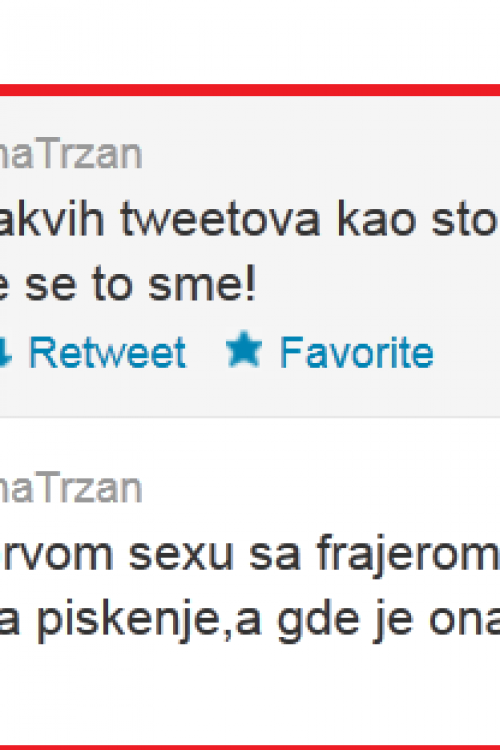Click the word "tweetova" in first tweet
The width and height of the screenshot is (500, 750).
[x=220, y=220]
